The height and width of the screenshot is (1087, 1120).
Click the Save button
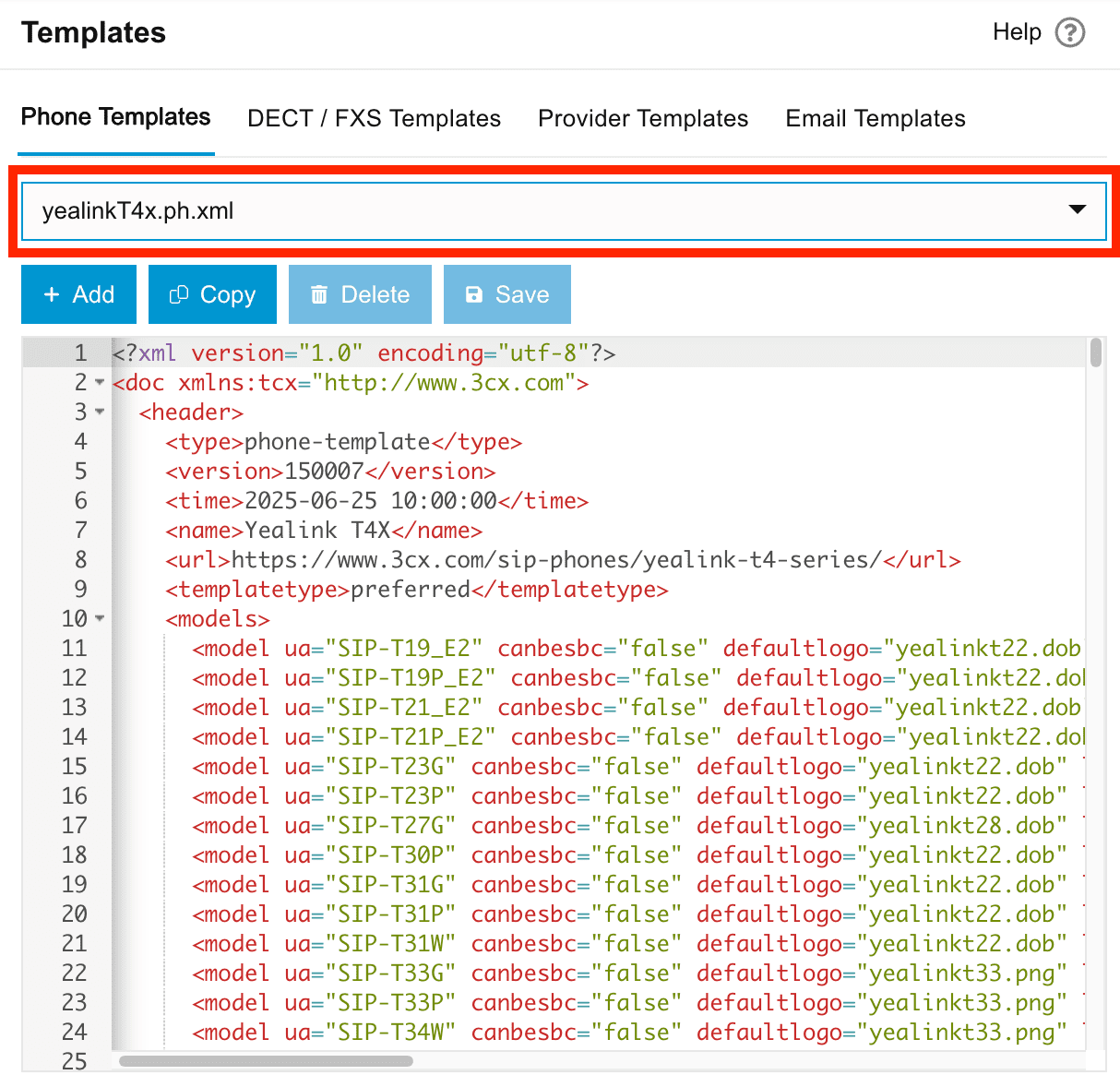[x=506, y=294]
